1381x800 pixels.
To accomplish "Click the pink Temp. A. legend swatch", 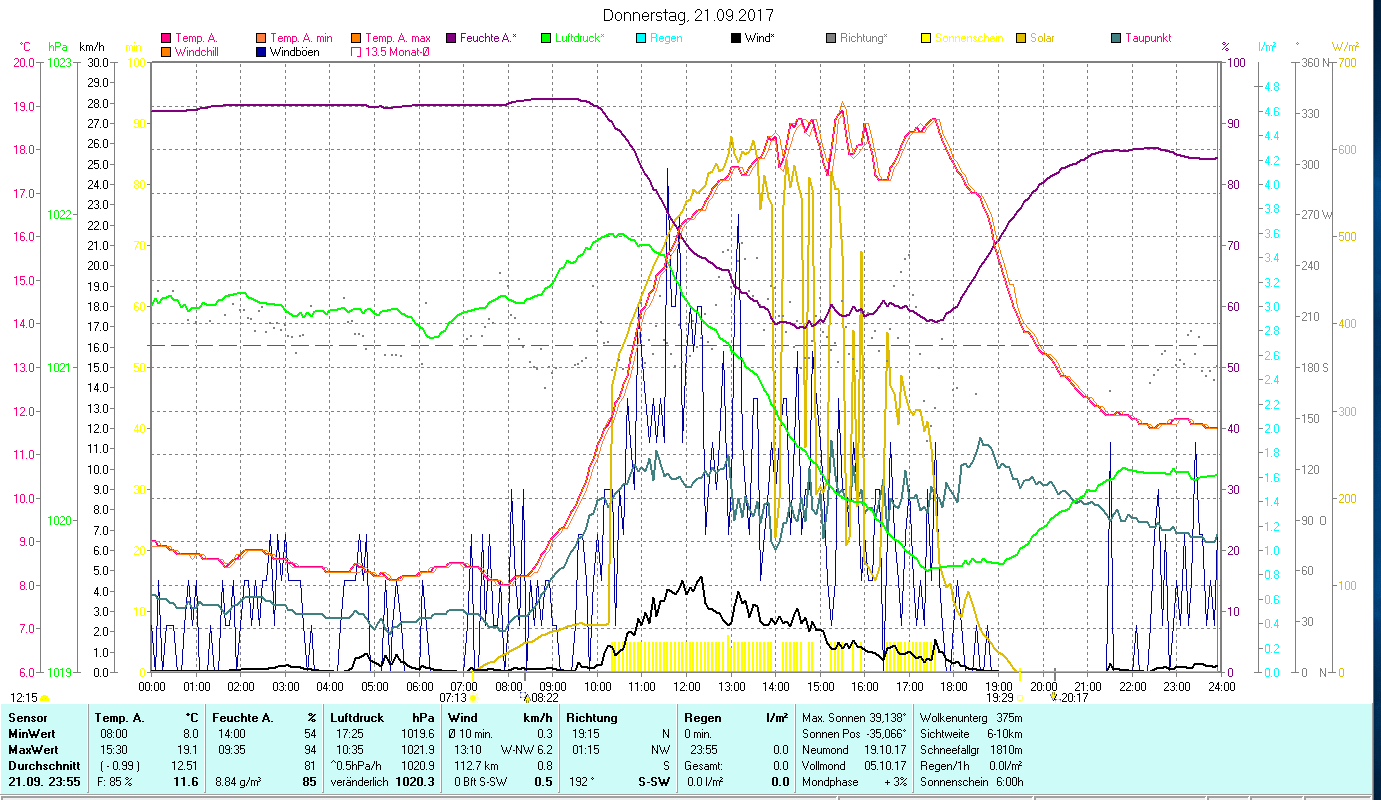I will click(x=165, y=39).
